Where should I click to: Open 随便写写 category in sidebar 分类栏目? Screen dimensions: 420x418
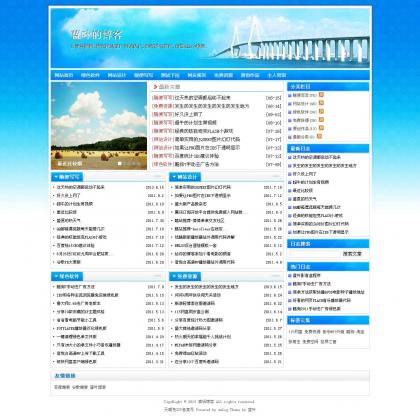click(x=300, y=95)
